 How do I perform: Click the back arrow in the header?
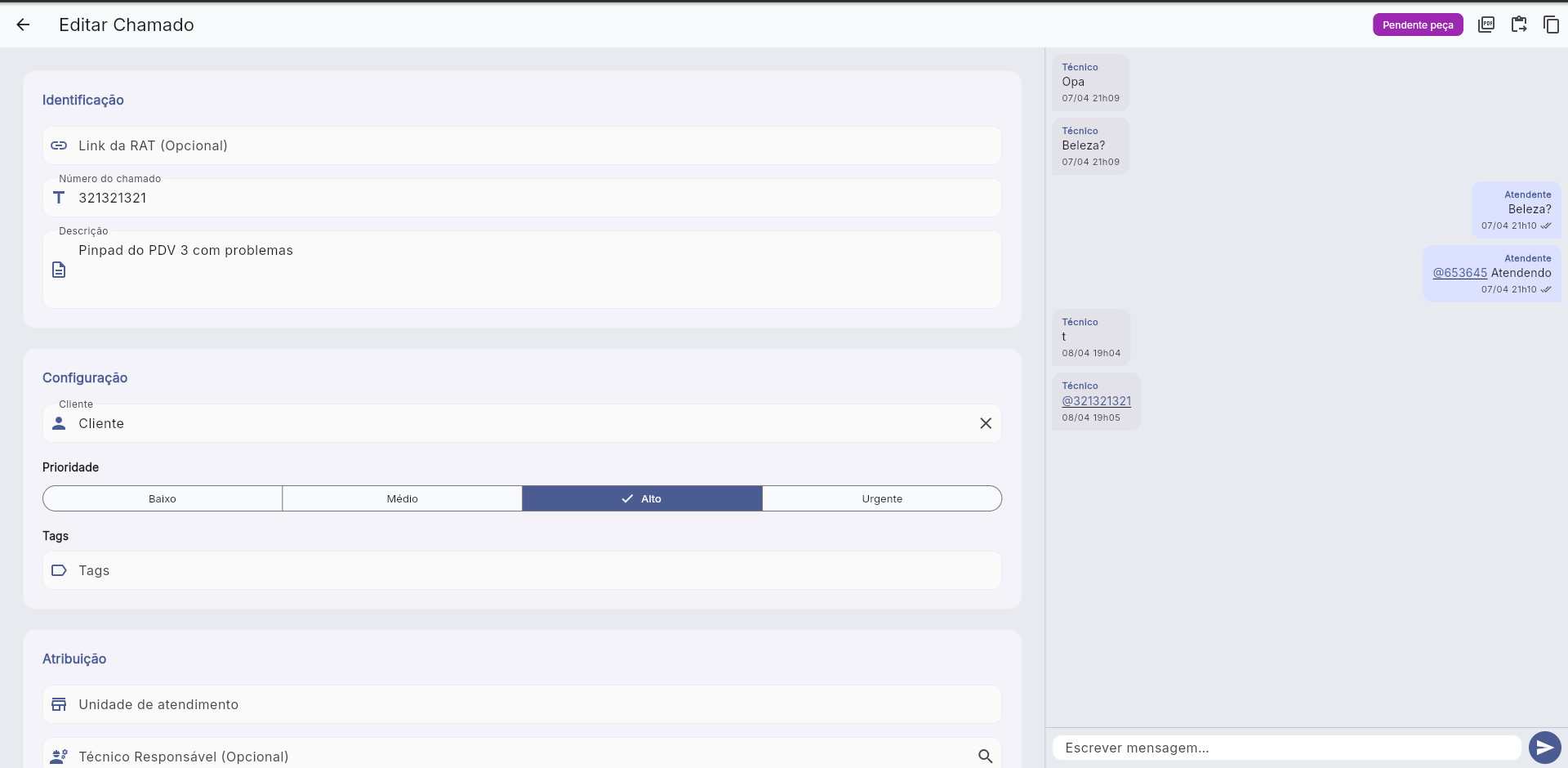tap(23, 25)
